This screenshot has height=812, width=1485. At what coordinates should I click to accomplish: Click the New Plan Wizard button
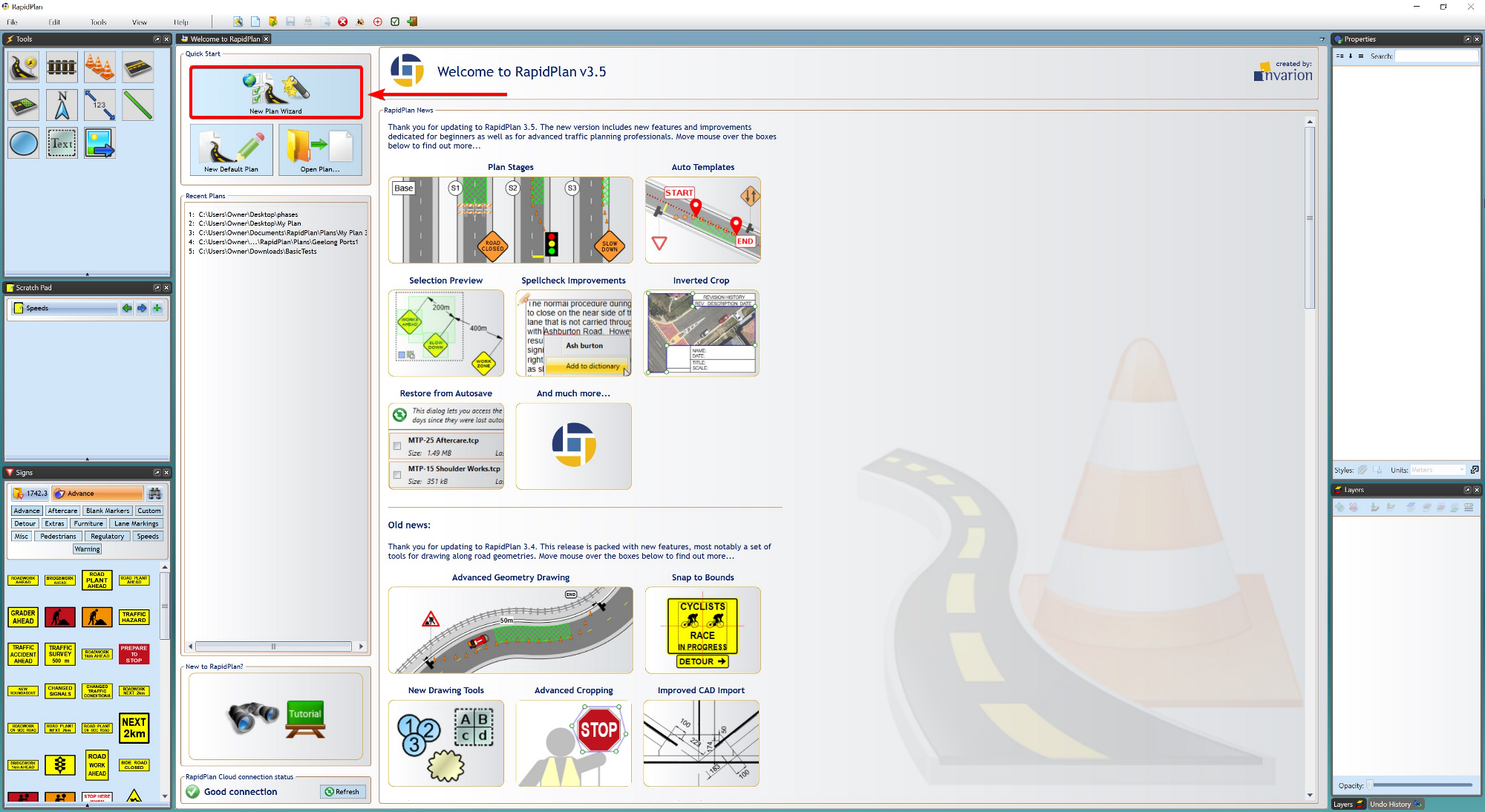click(x=277, y=91)
